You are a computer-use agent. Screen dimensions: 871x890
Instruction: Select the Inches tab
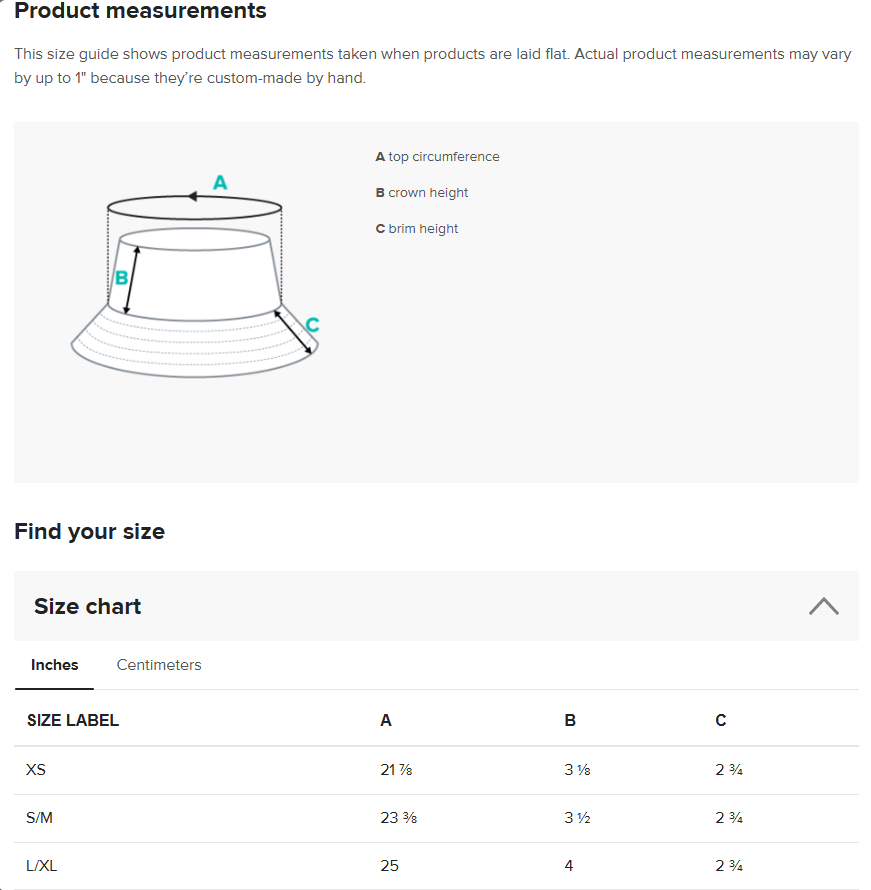55,665
